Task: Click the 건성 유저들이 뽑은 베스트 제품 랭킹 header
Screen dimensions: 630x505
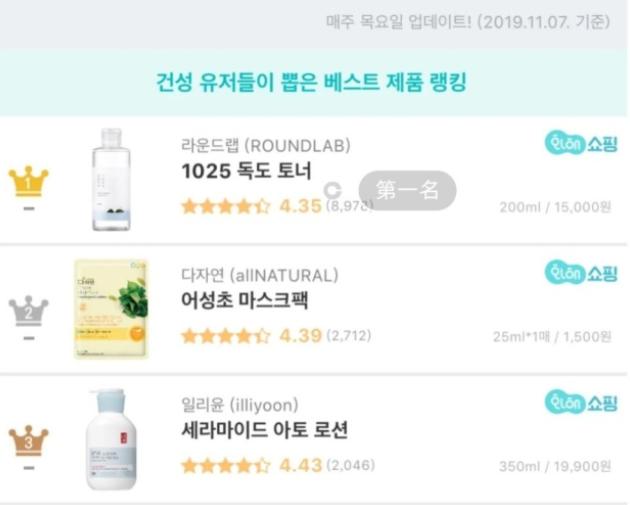Action: click(x=312, y=82)
